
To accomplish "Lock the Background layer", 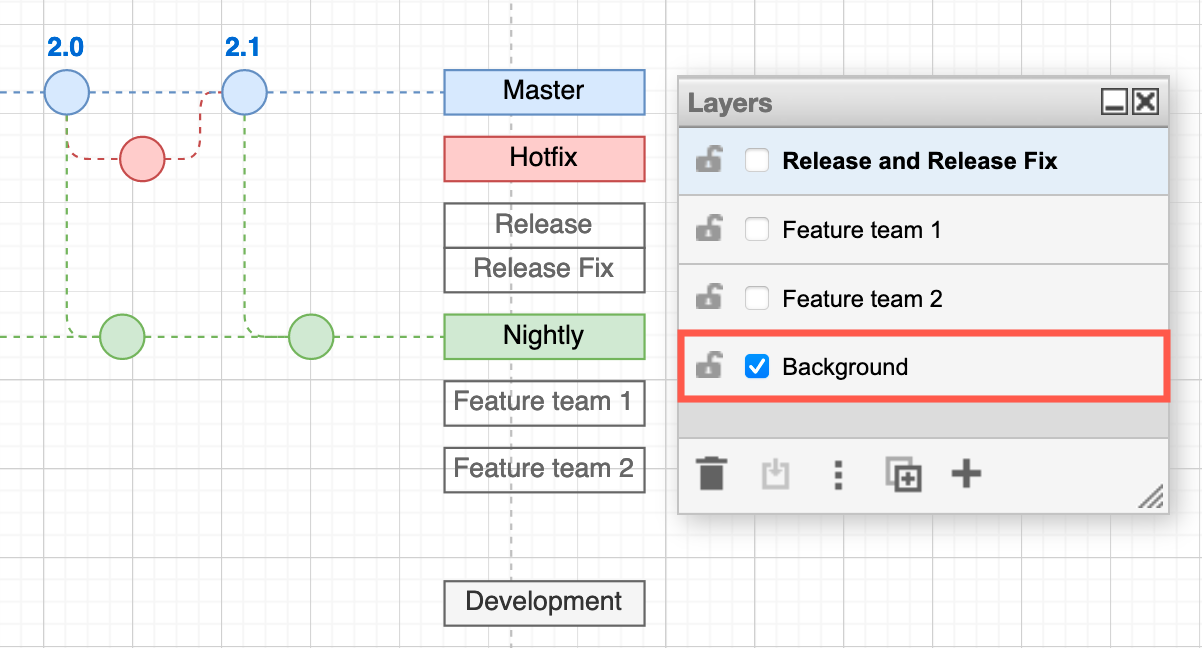I will (x=709, y=366).
